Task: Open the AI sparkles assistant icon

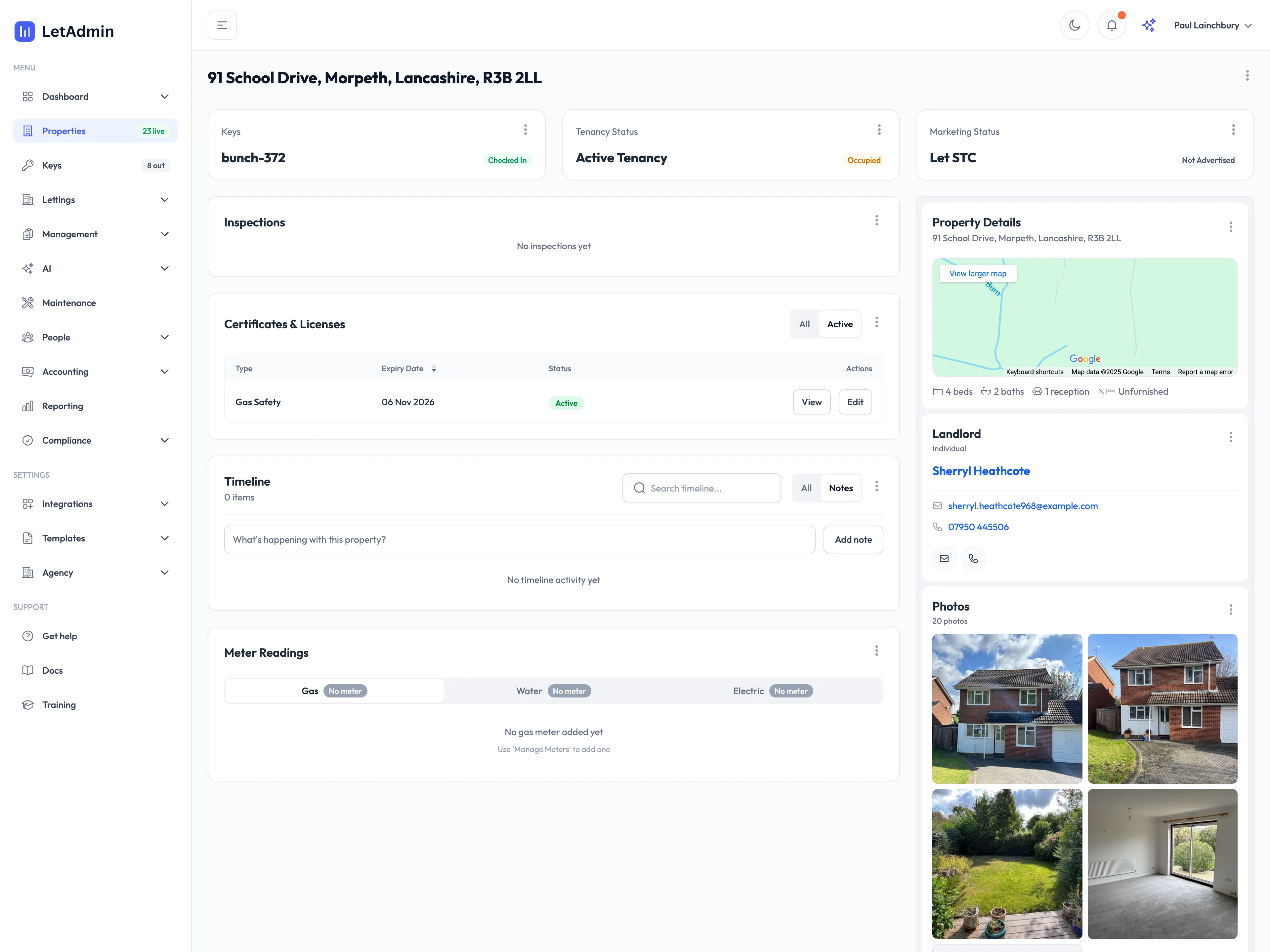Action: pos(1149,25)
